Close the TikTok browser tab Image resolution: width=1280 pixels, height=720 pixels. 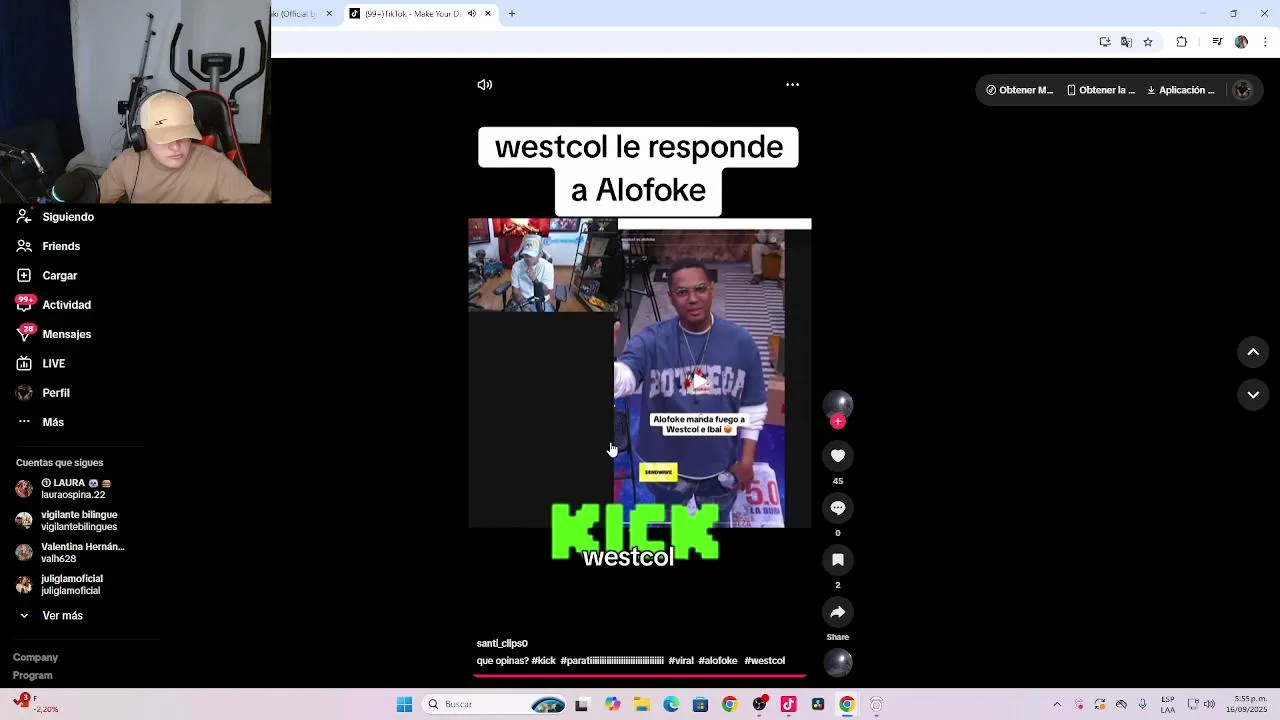(488, 14)
